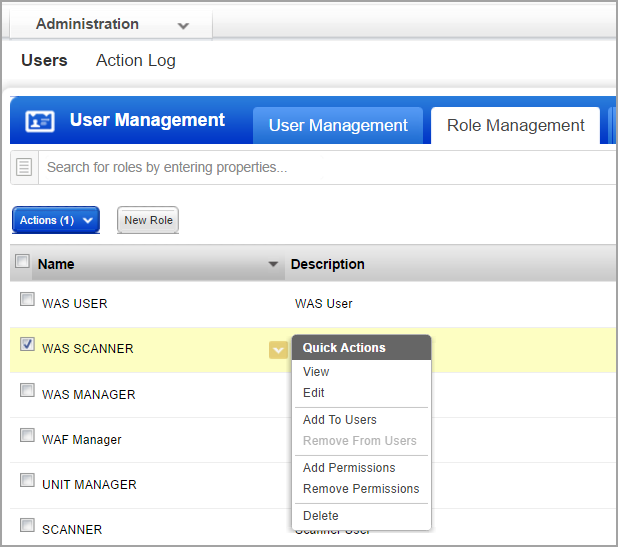Open the Action Log section

[x=135, y=60]
